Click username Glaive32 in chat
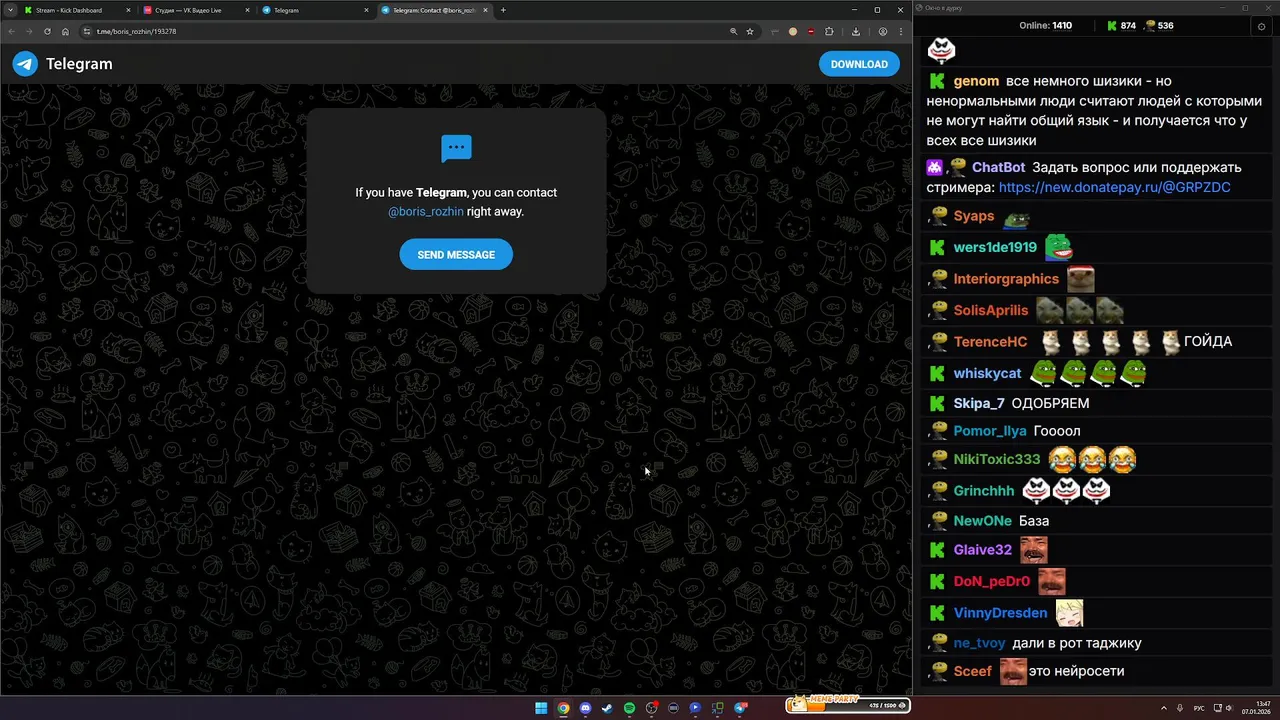This screenshot has width=1280, height=720. (983, 550)
